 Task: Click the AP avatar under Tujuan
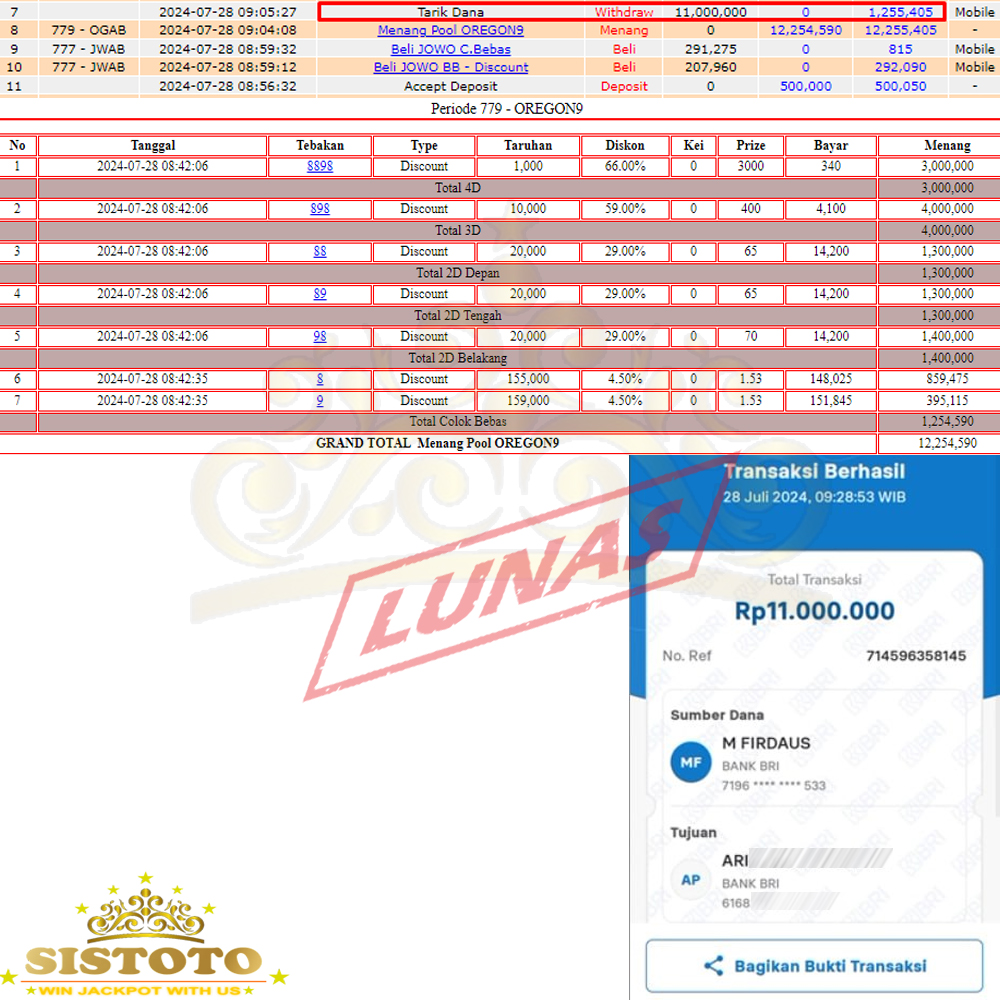691,880
